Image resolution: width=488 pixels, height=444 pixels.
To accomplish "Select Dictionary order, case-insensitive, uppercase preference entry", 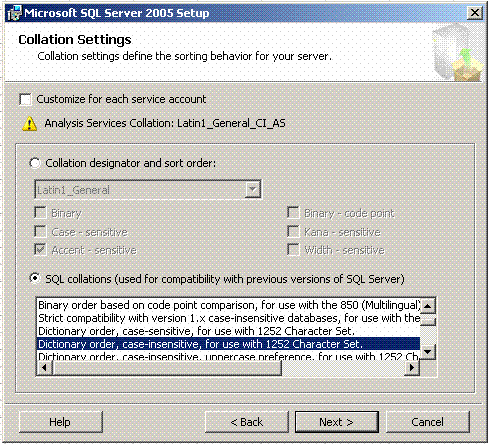I will (228, 355).
